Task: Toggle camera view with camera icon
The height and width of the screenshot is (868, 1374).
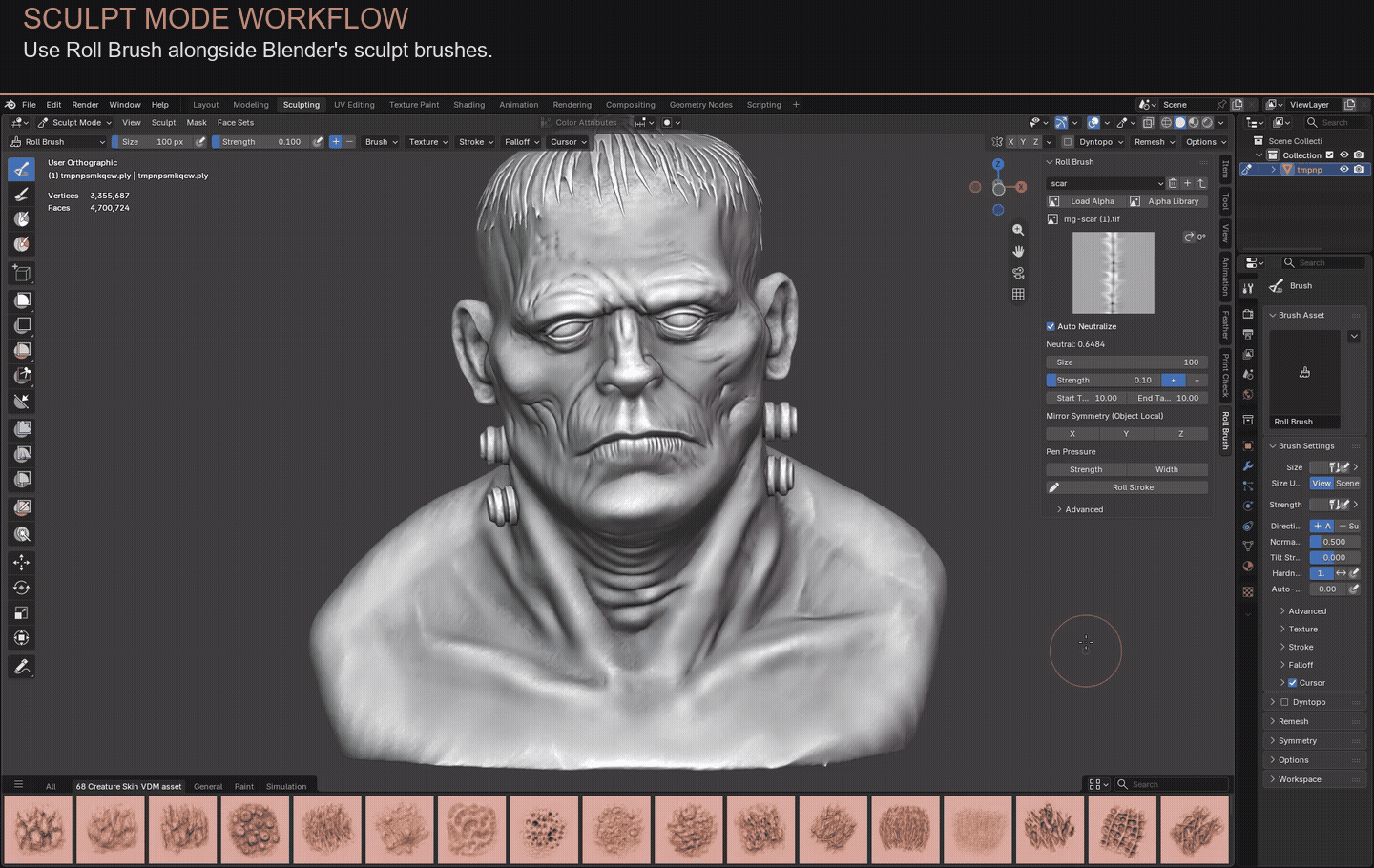Action: click(1018, 273)
